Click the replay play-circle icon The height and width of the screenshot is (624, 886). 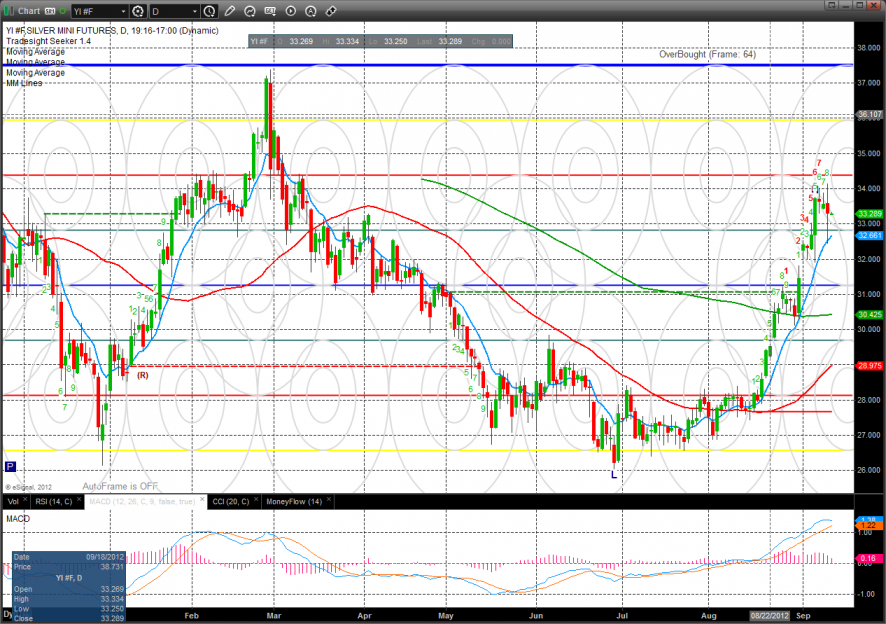point(290,11)
